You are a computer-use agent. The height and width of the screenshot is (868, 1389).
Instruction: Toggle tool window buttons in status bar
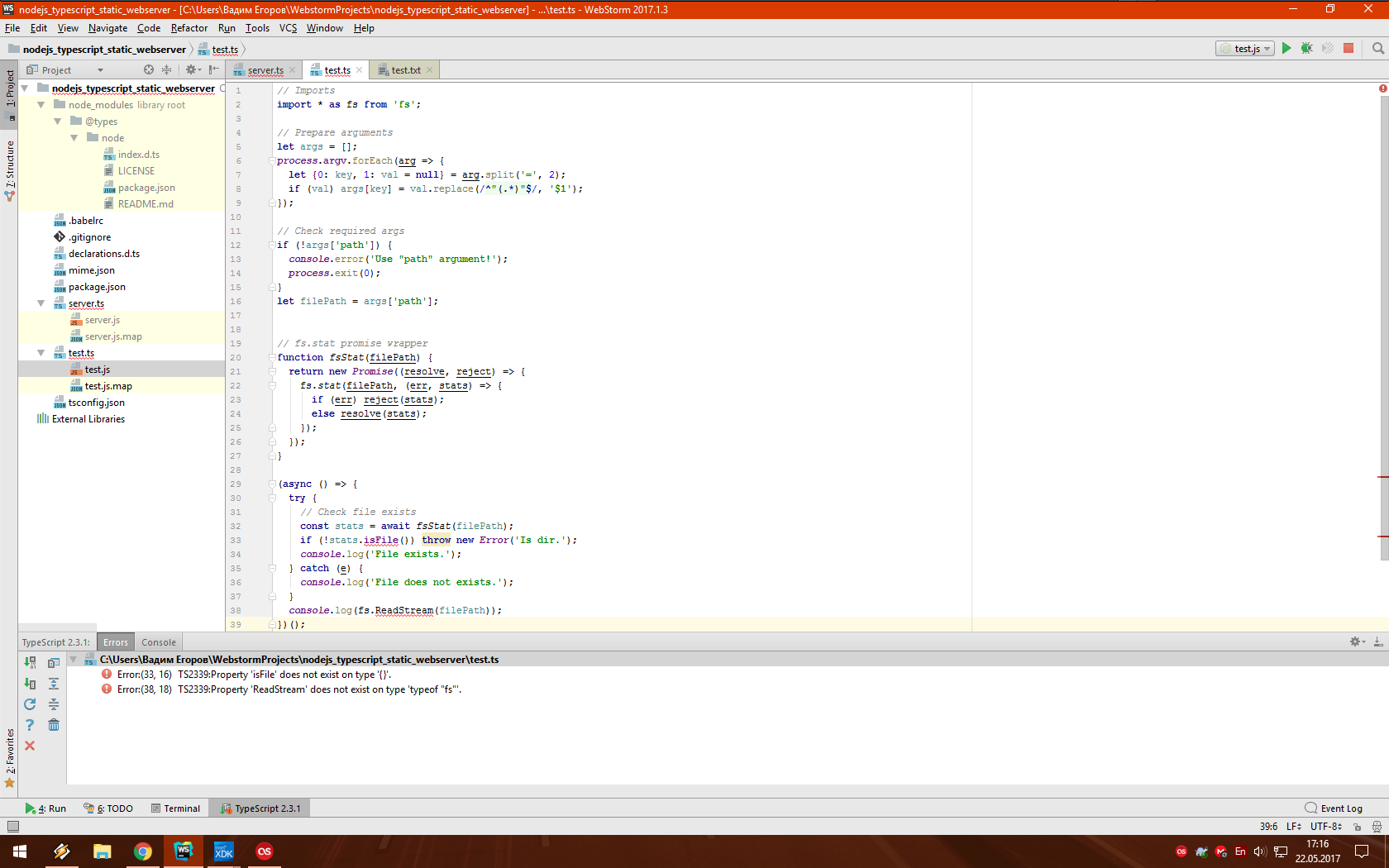[x=12, y=826]
